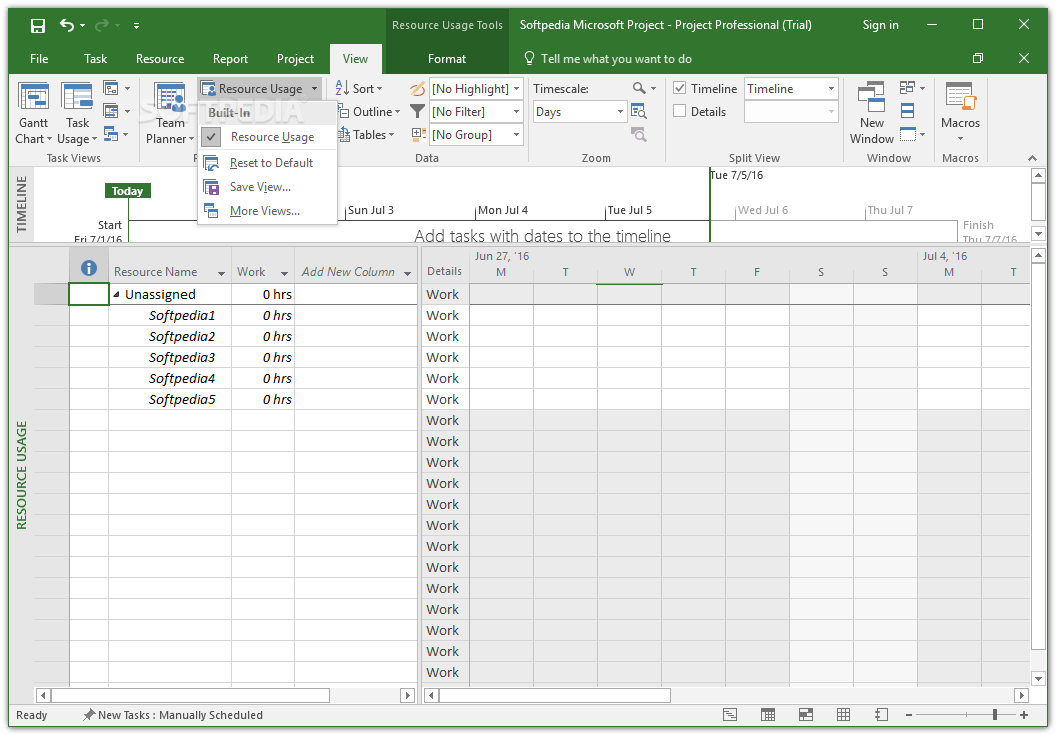Open the Timescale Days dropdown

(x=620, y=111)
